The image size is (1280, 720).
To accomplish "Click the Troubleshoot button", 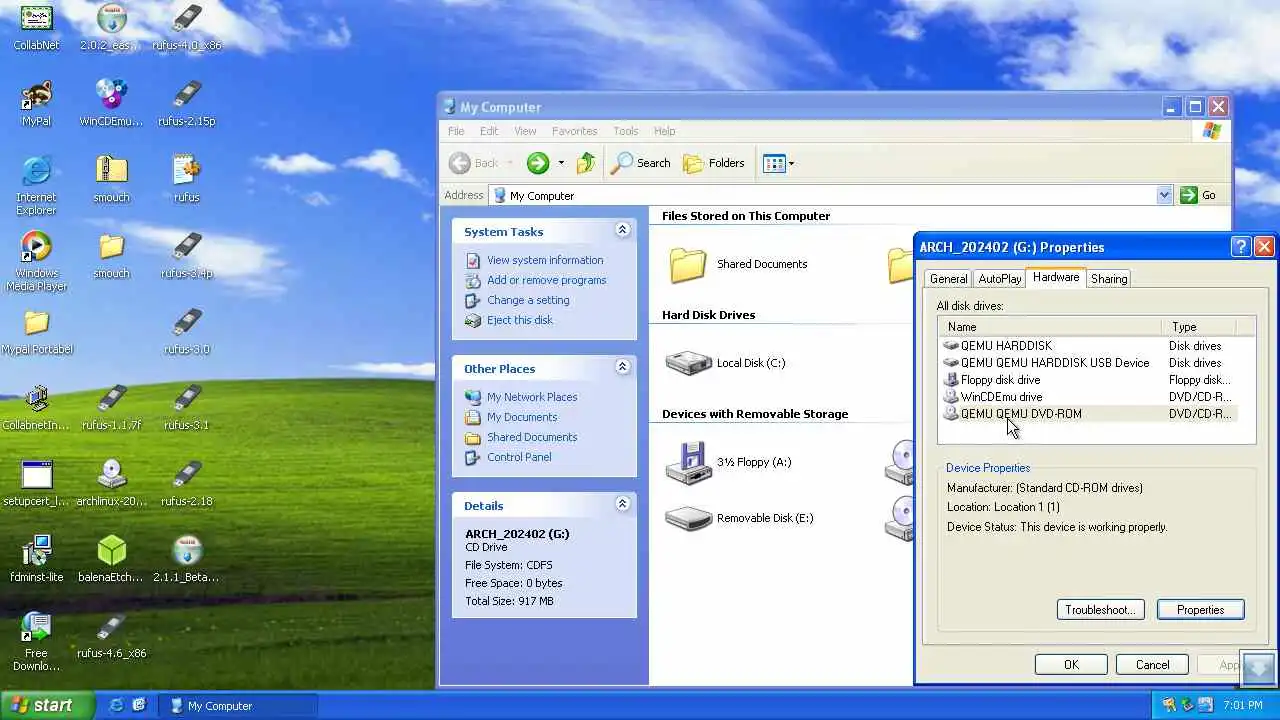I will pos(1100,610).
